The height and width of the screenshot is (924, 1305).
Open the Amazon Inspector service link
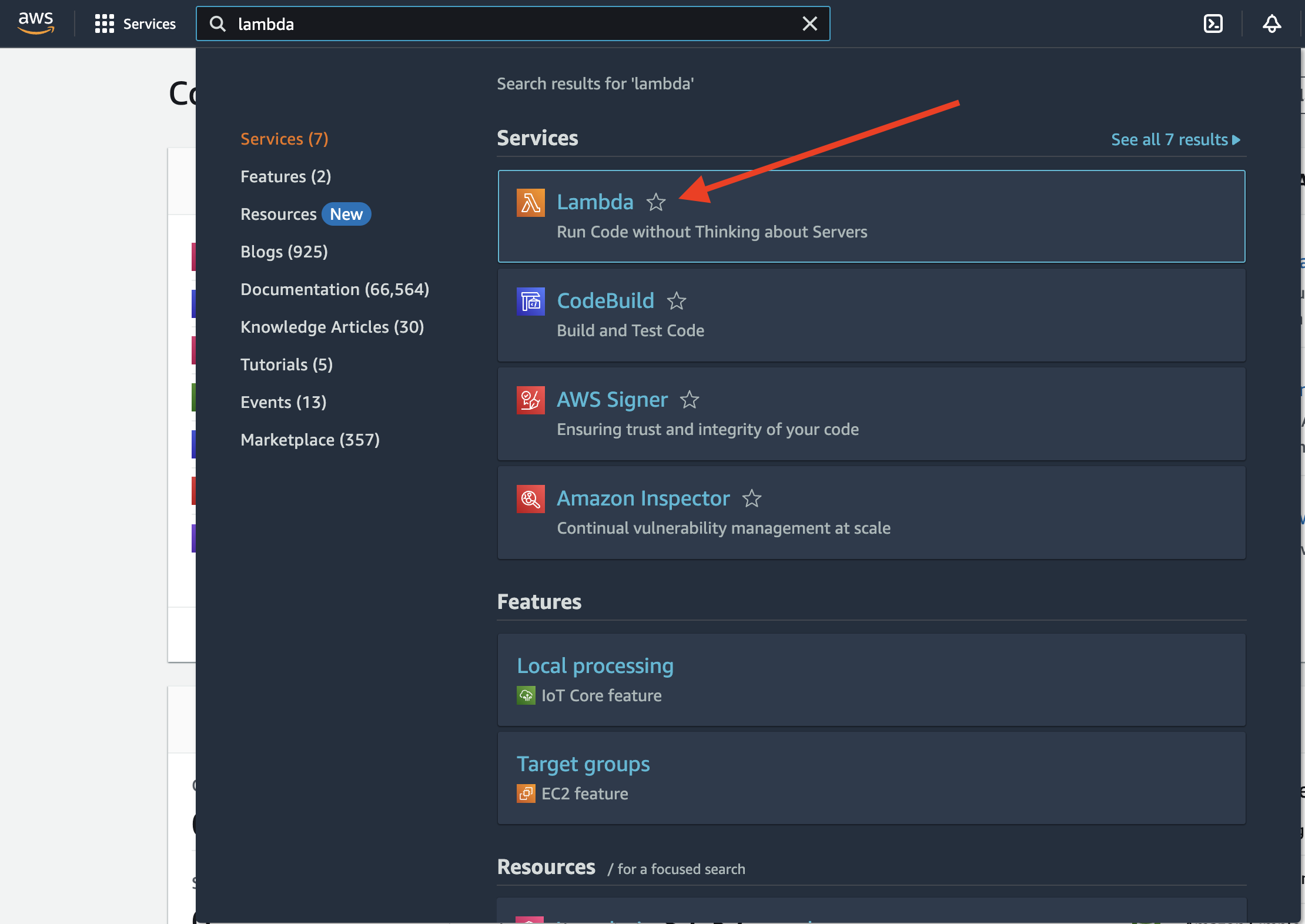[x=643, y=498]
